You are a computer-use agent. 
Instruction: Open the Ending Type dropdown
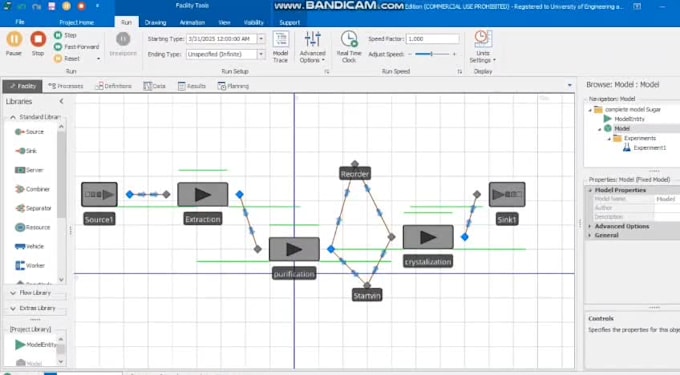(x=261, y=54)
